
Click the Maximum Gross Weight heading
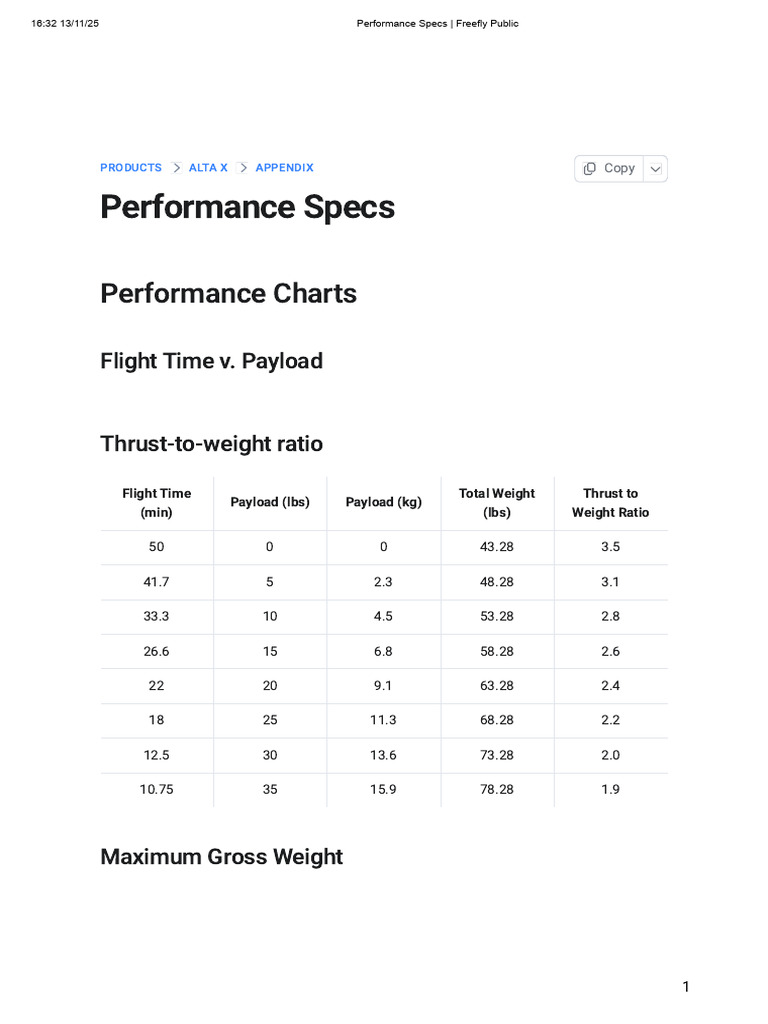pyautogui.click(x=221, y=857)
